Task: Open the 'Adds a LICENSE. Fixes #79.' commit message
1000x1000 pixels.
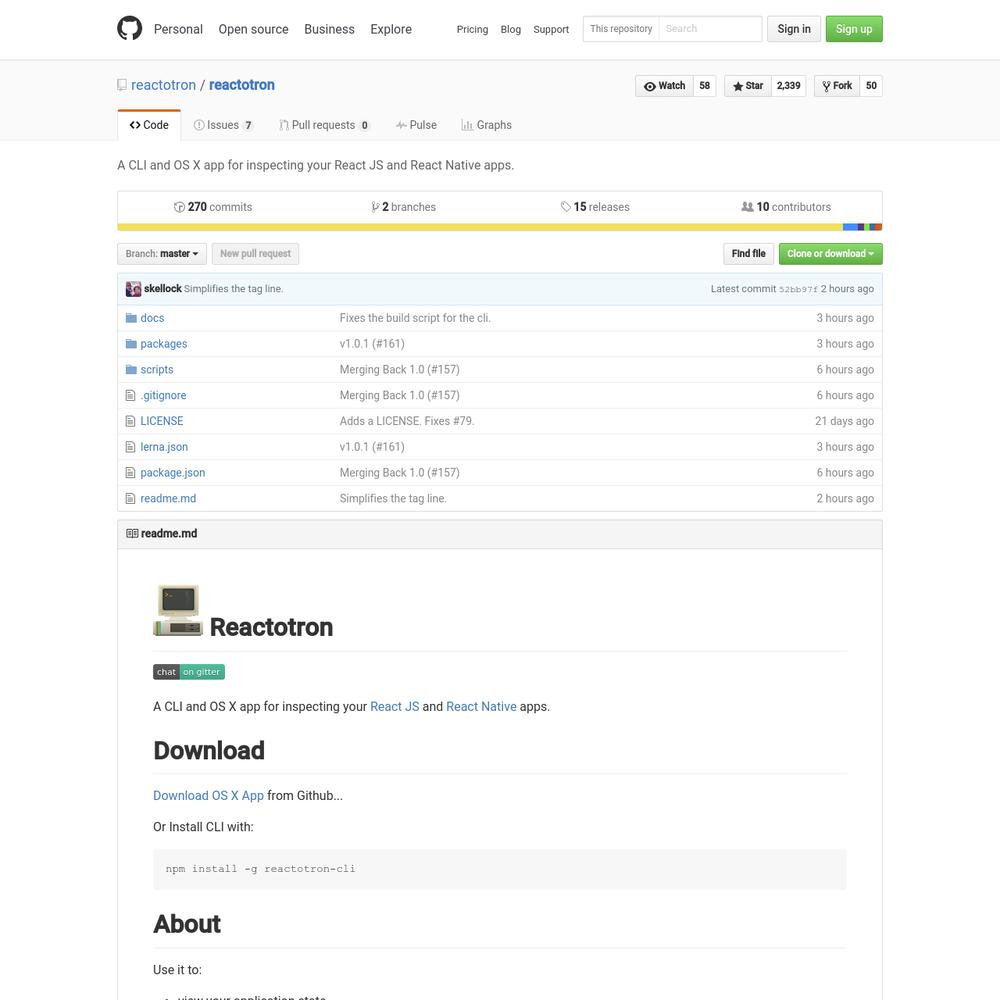Action: pyautogui.click(x=407, y=421)
